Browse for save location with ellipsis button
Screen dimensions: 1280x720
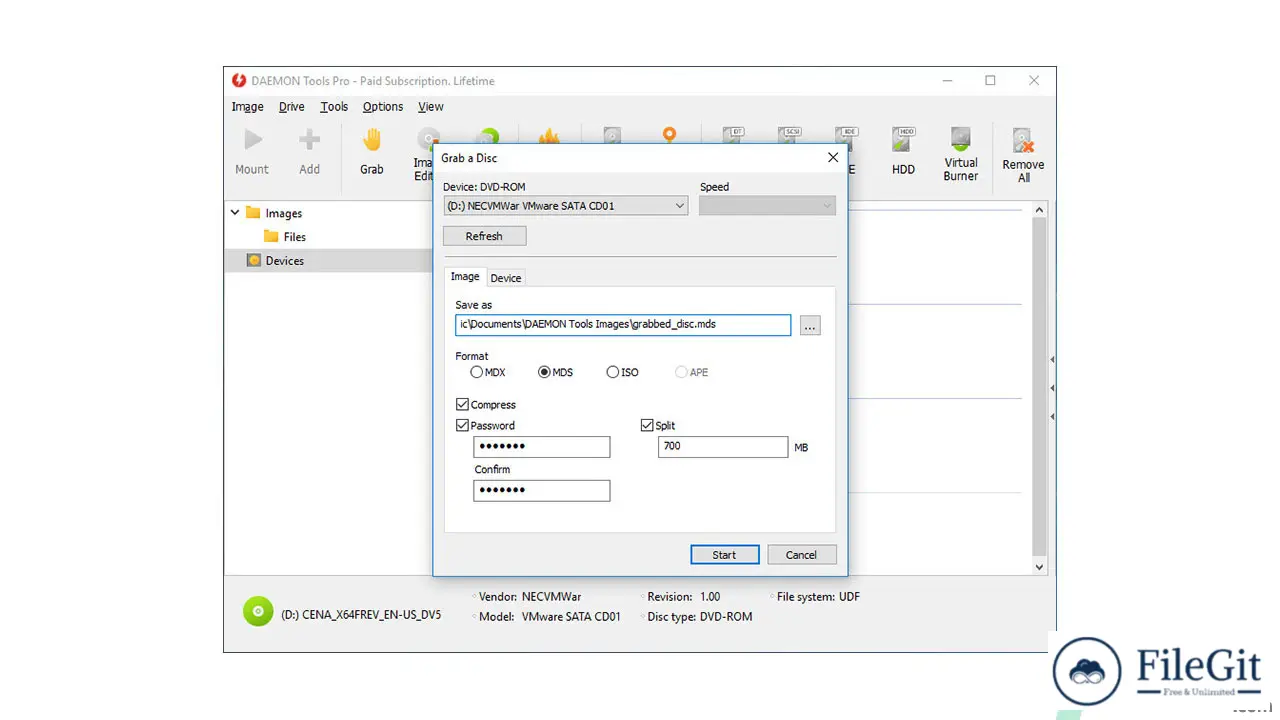pyautogui.click(x=810, y=325)
